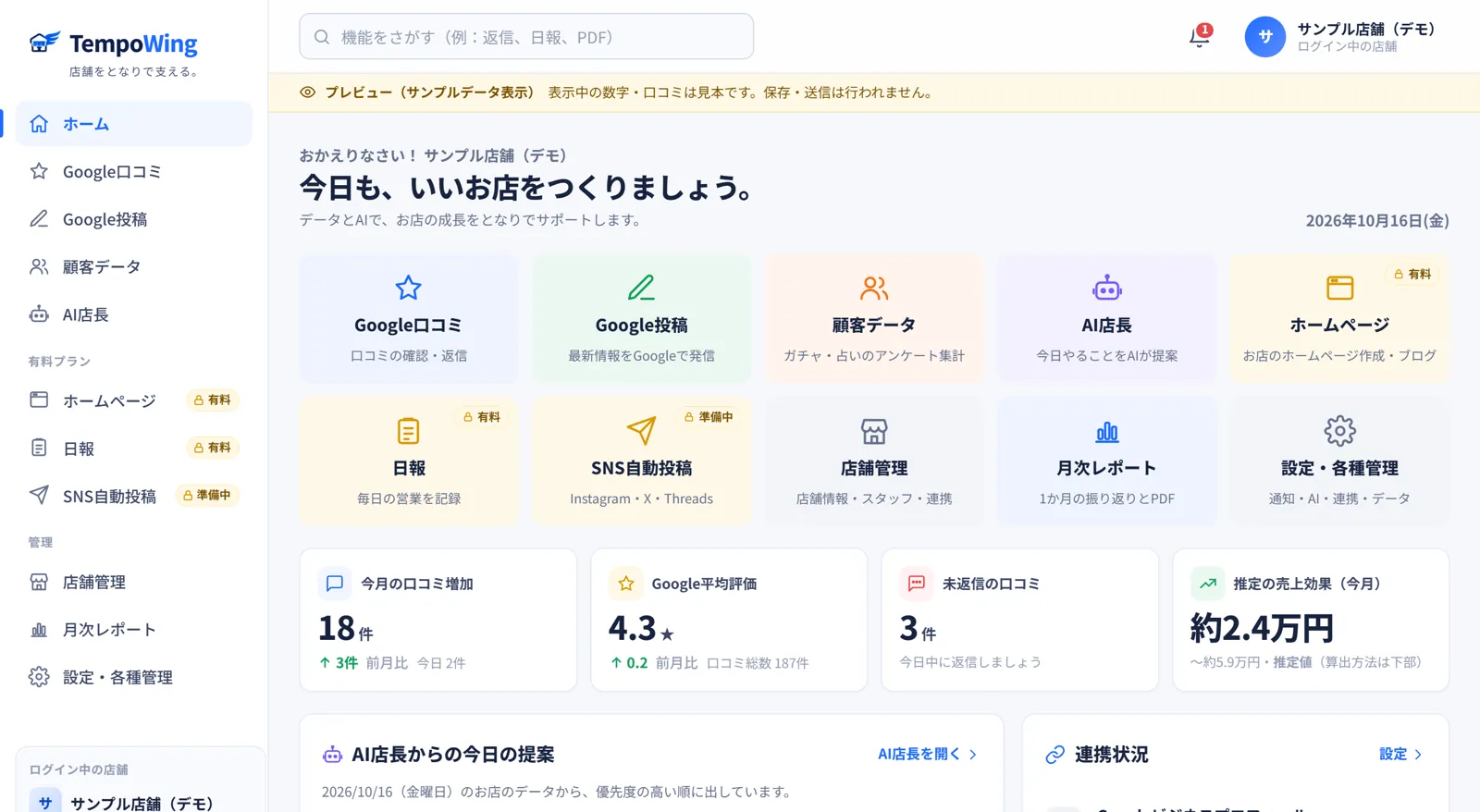Image resolution: width=1480 pixels, height=812 pixels.
Task: Open the 月次レポート card bar-chart icon
Action: coord(1106,431)
